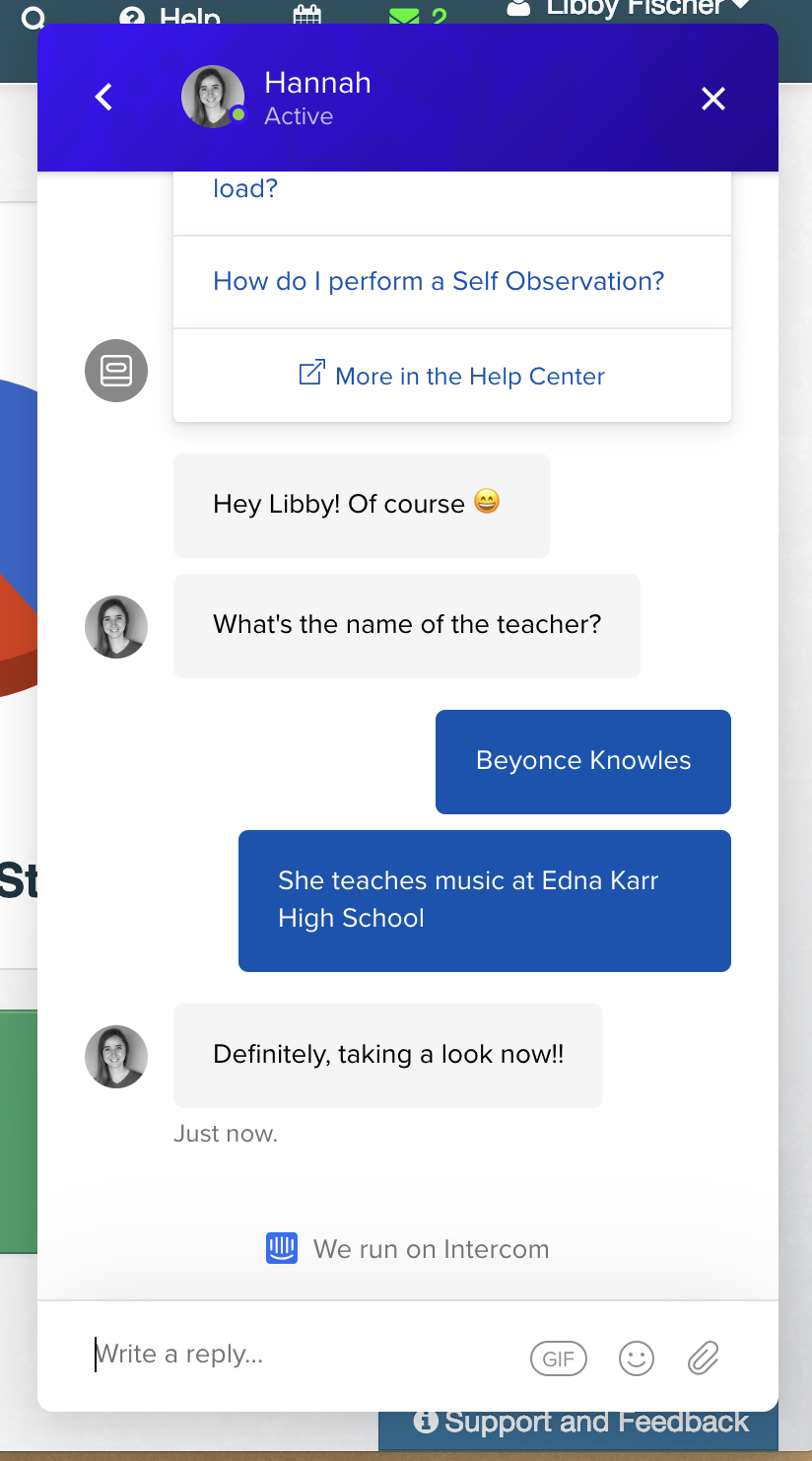The width and height of the screenshot is (812, 1461).
Task: Click the search magnifier icon in top bar
Action: pos(34,17)
